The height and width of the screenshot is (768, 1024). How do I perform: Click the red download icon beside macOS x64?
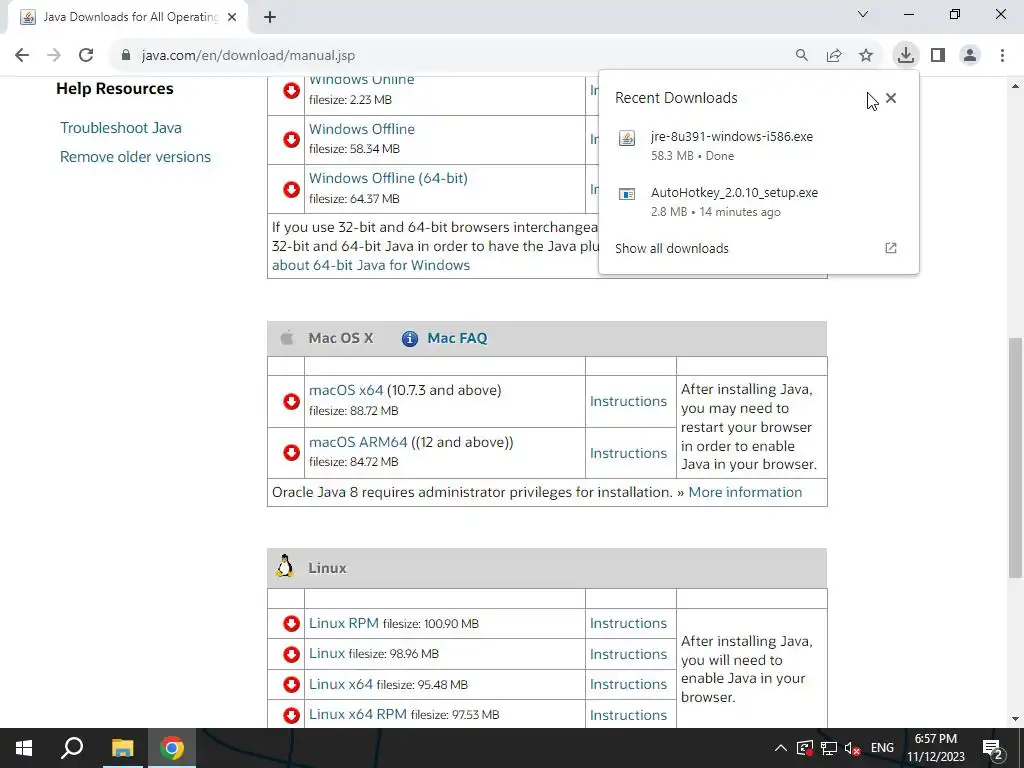291,401
